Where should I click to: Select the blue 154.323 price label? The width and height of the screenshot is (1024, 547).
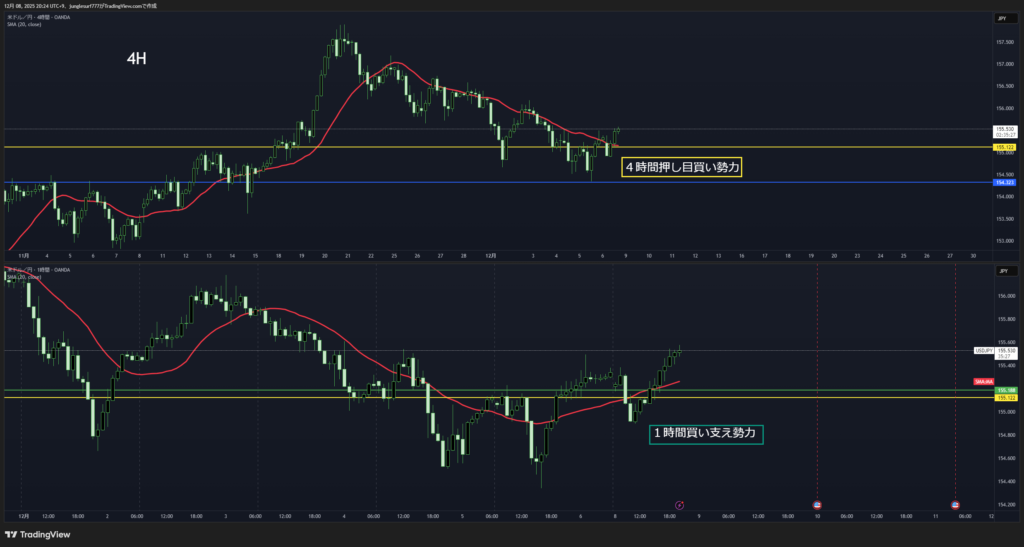1004,183
